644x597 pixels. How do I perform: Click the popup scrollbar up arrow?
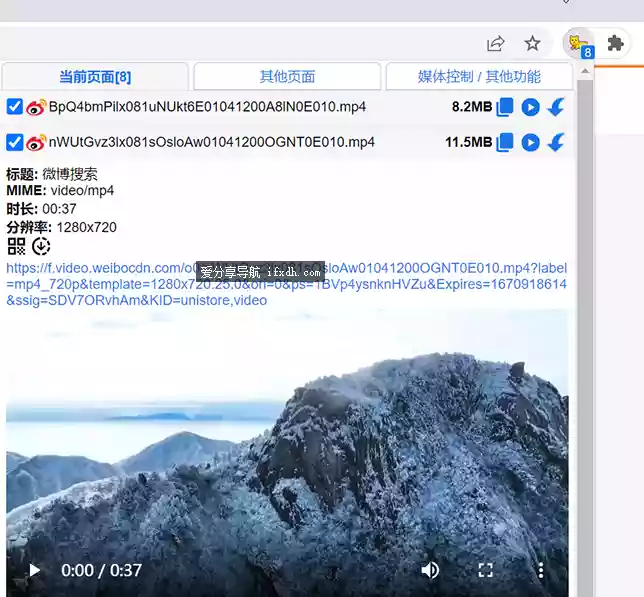coord(585,71)
